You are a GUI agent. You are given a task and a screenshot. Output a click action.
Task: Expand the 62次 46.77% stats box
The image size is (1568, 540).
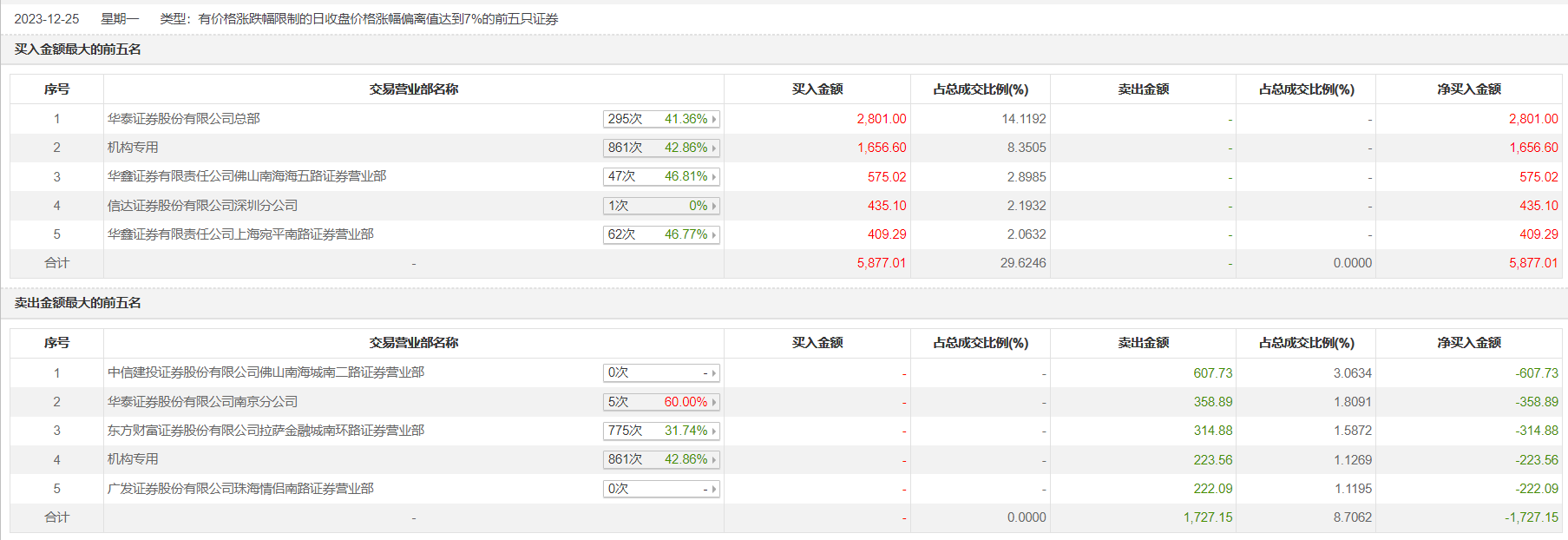coord(661,234)
